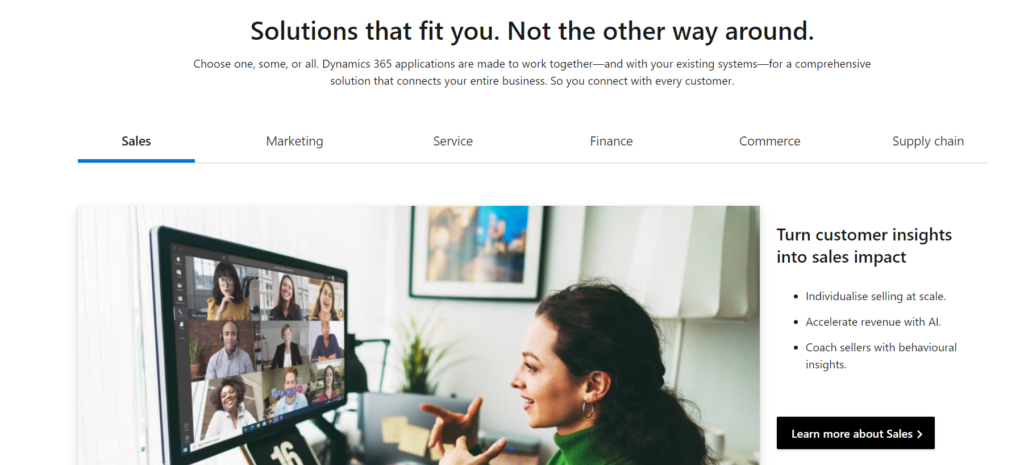This screenshot has width=1024, height=465.
Task: Click the "Solutions that fit you" main heading
Action: (x=532, y=31)
